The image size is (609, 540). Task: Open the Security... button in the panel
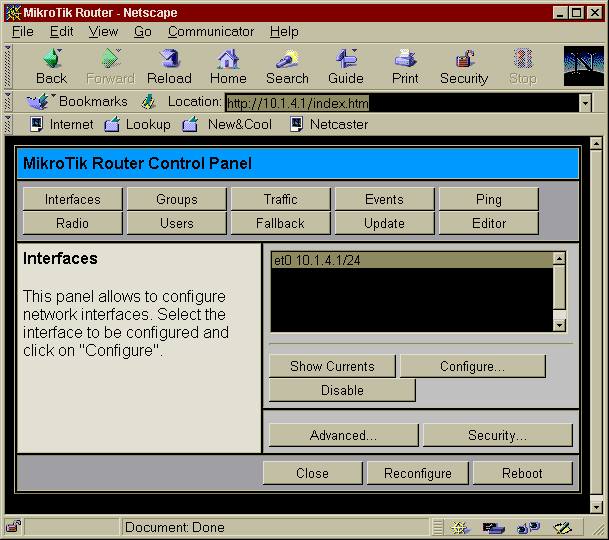click(498, 435)
